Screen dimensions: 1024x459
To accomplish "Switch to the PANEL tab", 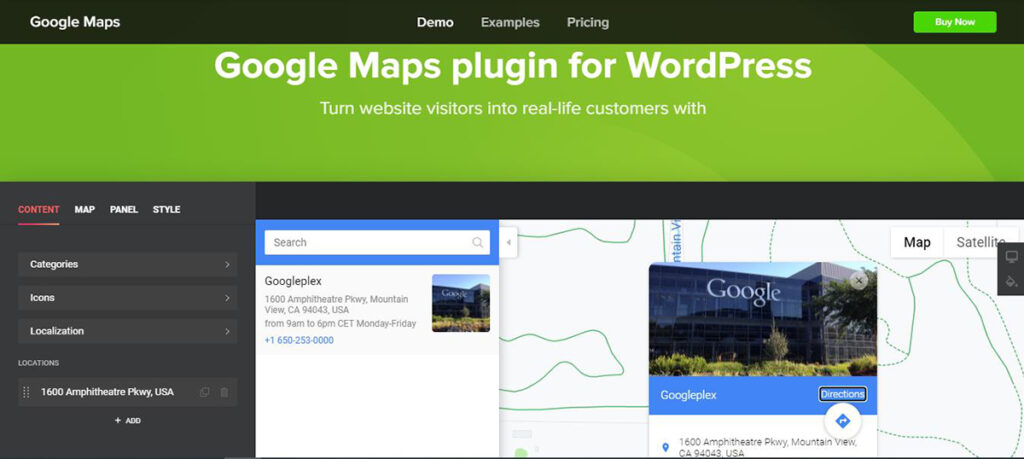I will coord(123,210).
